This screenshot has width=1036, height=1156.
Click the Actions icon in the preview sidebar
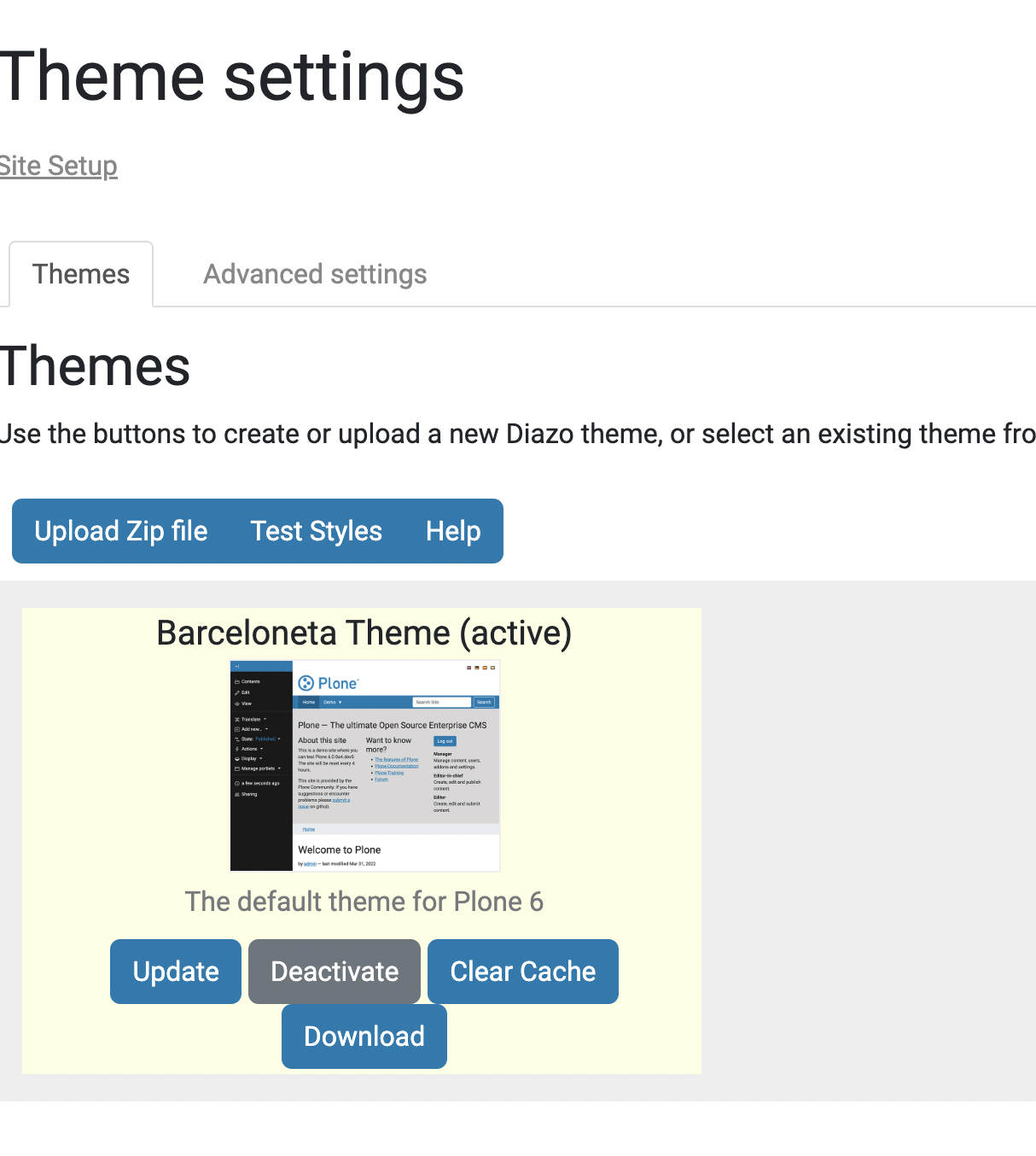[236, 749]
